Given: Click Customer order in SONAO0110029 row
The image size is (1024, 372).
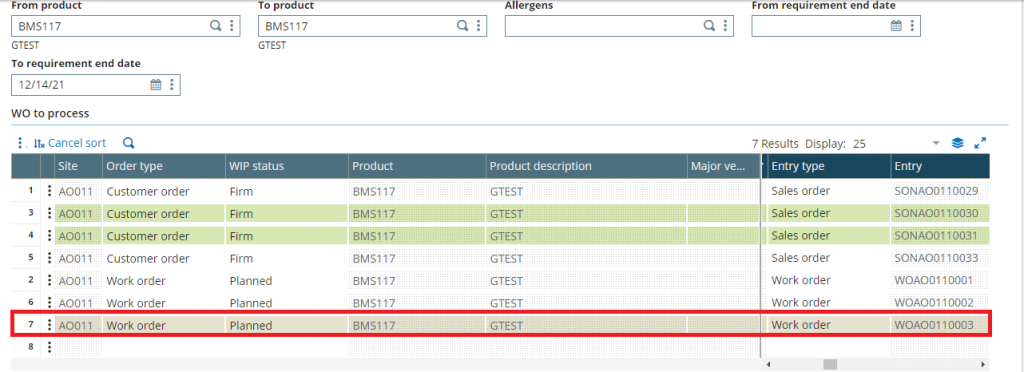Looking at the screenshot, I should (148, 191).
